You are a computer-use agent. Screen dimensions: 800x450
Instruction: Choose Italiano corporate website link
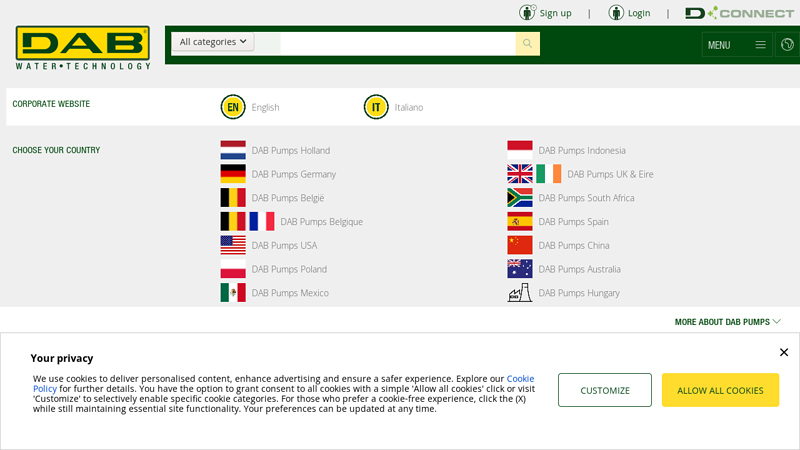[409, 107]
